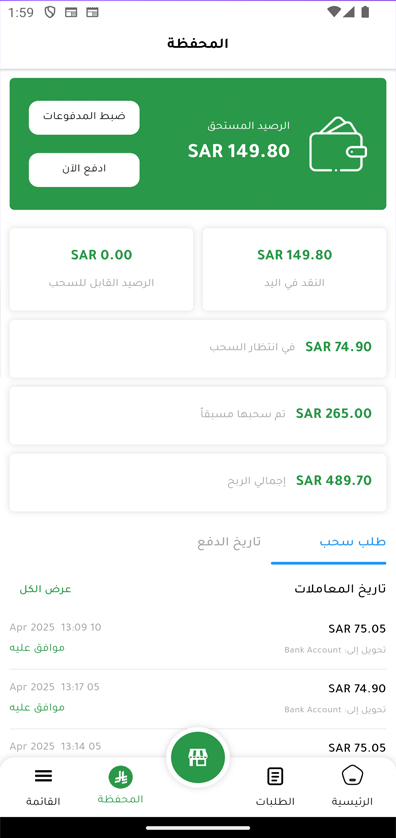This screenshot has height=838, width=396.
Task: Select the في انتظار السحب SAR 74.90 card
Action: 198,348
